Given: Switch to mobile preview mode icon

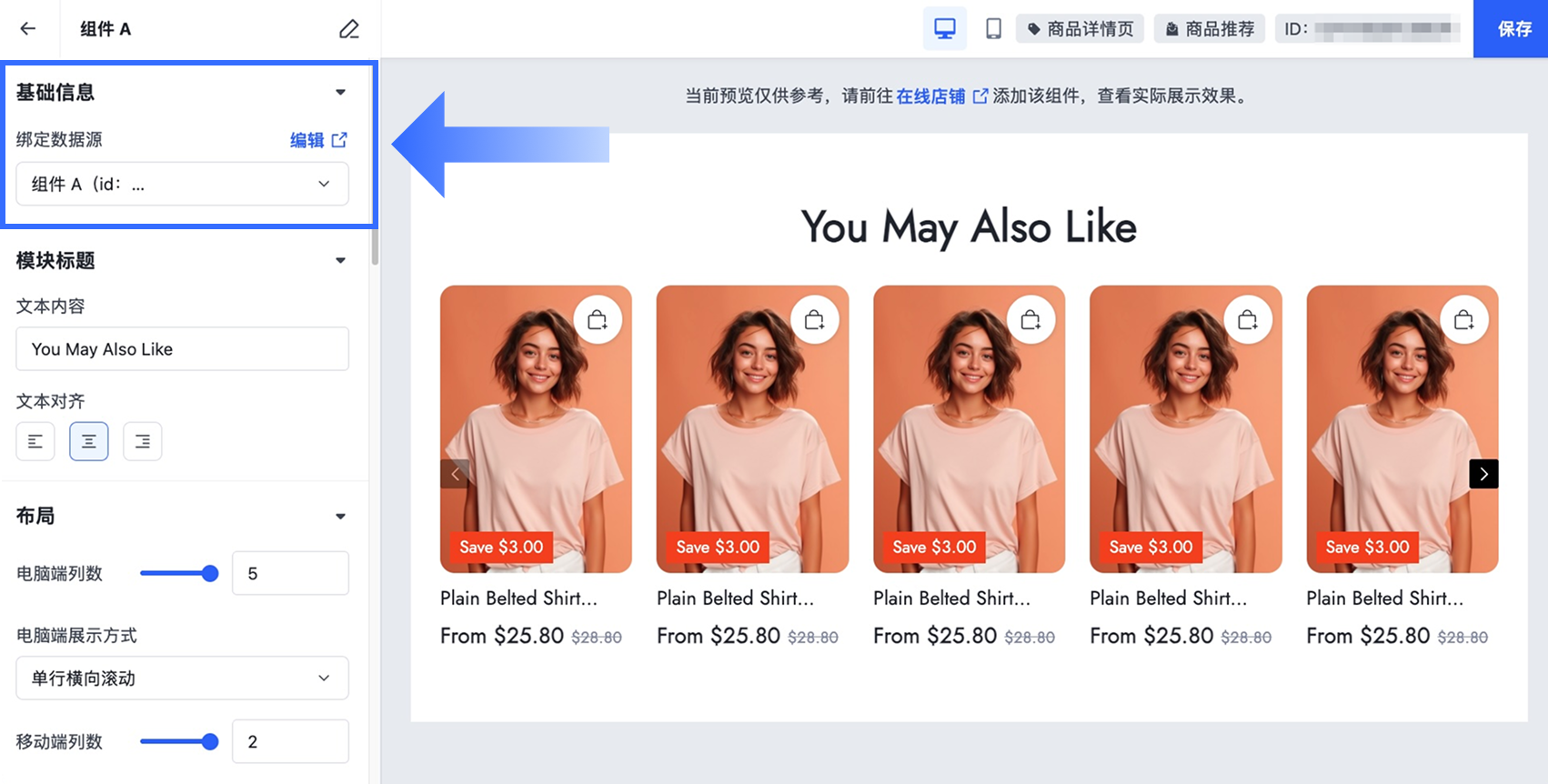Looking at the screenshot, I should [993, 29].
